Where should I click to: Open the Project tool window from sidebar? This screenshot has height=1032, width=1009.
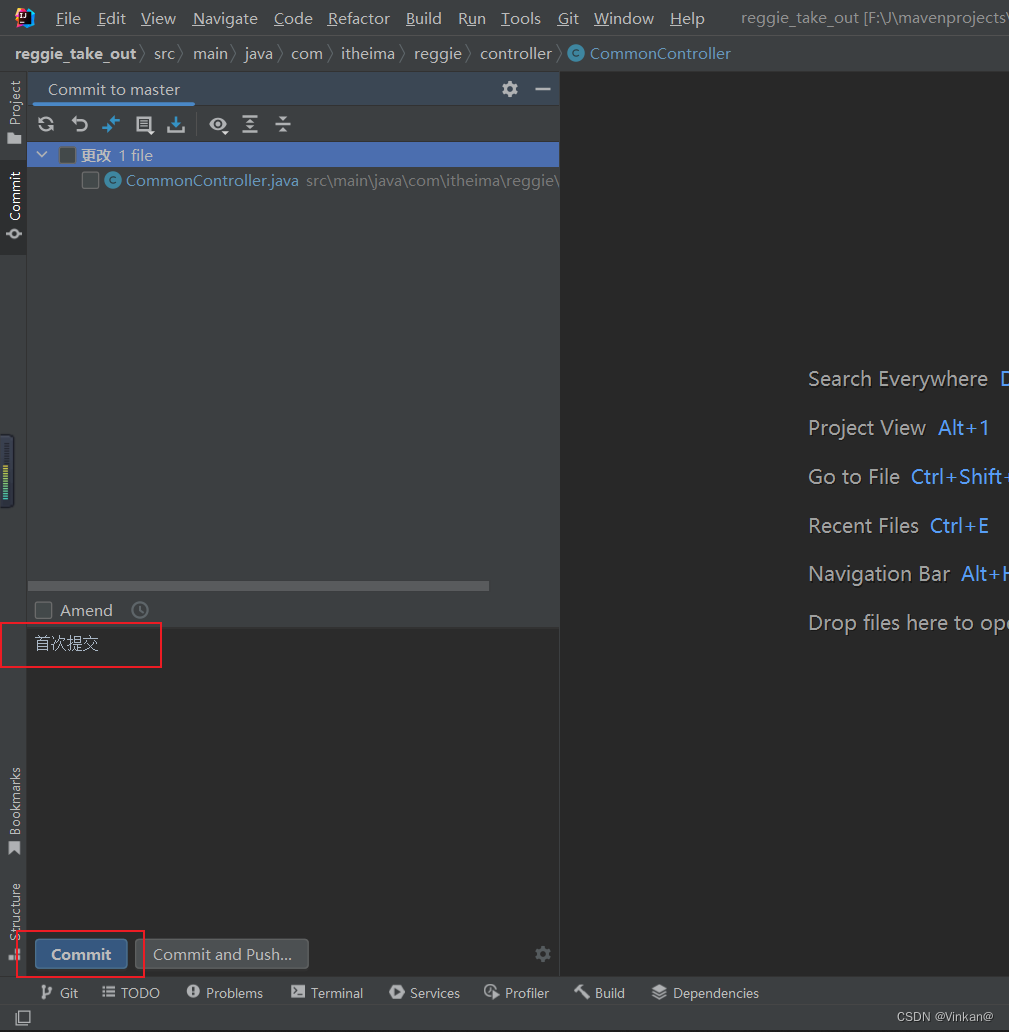tap(13, 103)
